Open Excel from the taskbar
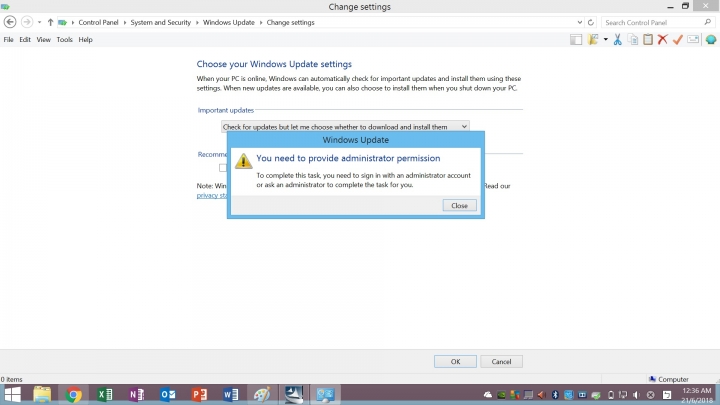The height and width of the screenshot is (405, 720). pyautogui.click(x=105, y=394)
